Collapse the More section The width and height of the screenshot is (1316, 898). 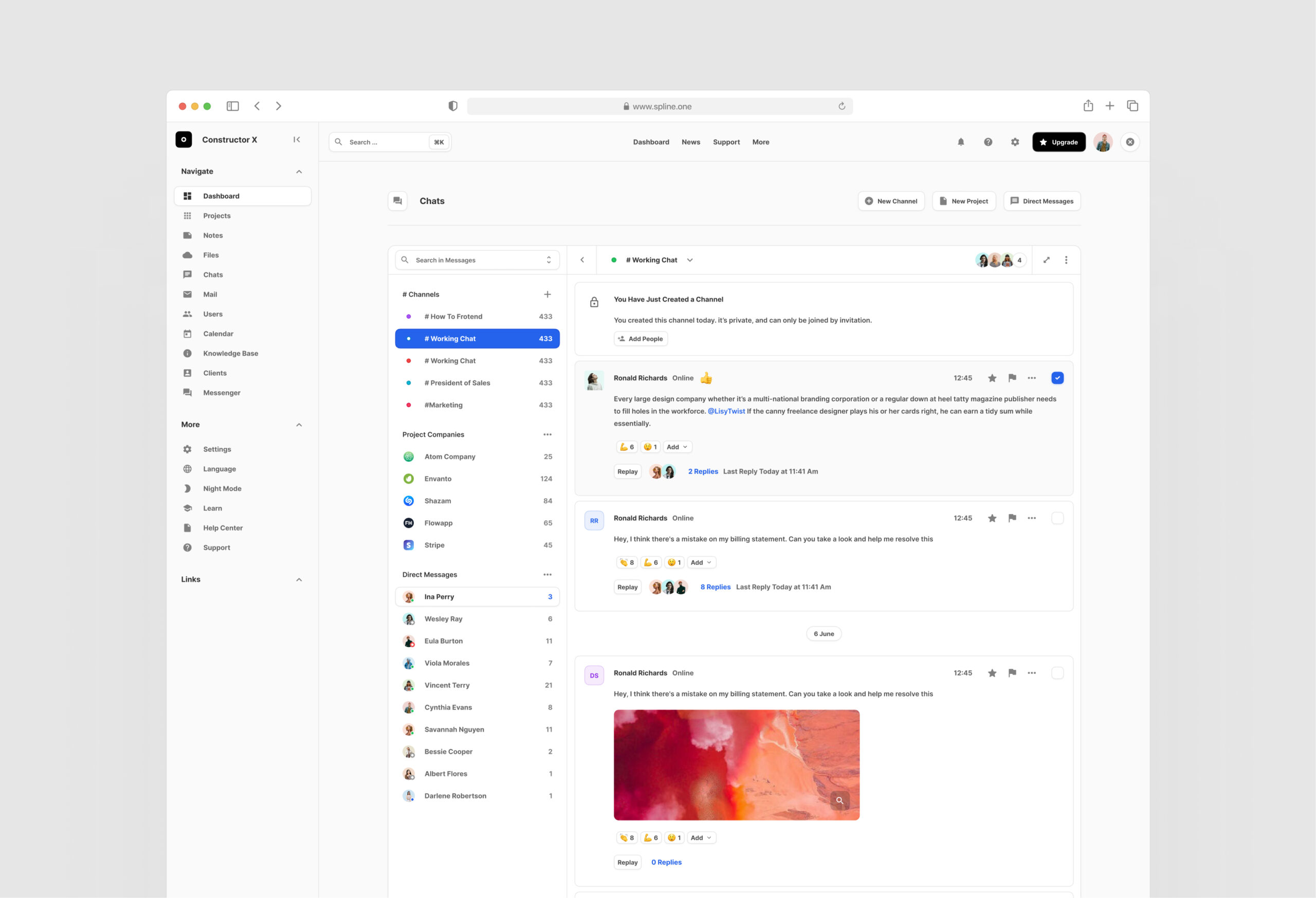tap(299, 425)
